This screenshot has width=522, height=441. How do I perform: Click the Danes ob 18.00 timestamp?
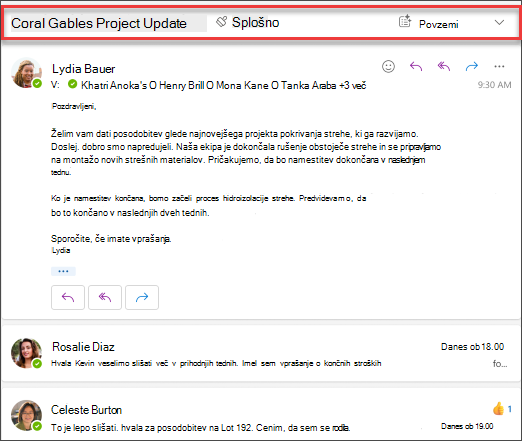point(472,347)
